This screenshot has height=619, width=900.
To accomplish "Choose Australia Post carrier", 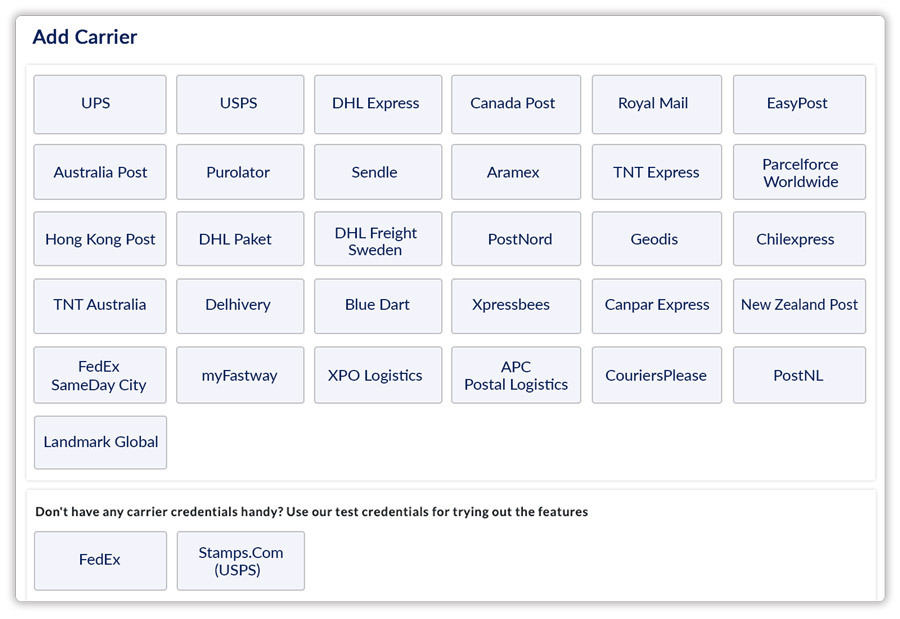I will click(x=100, y=172).
